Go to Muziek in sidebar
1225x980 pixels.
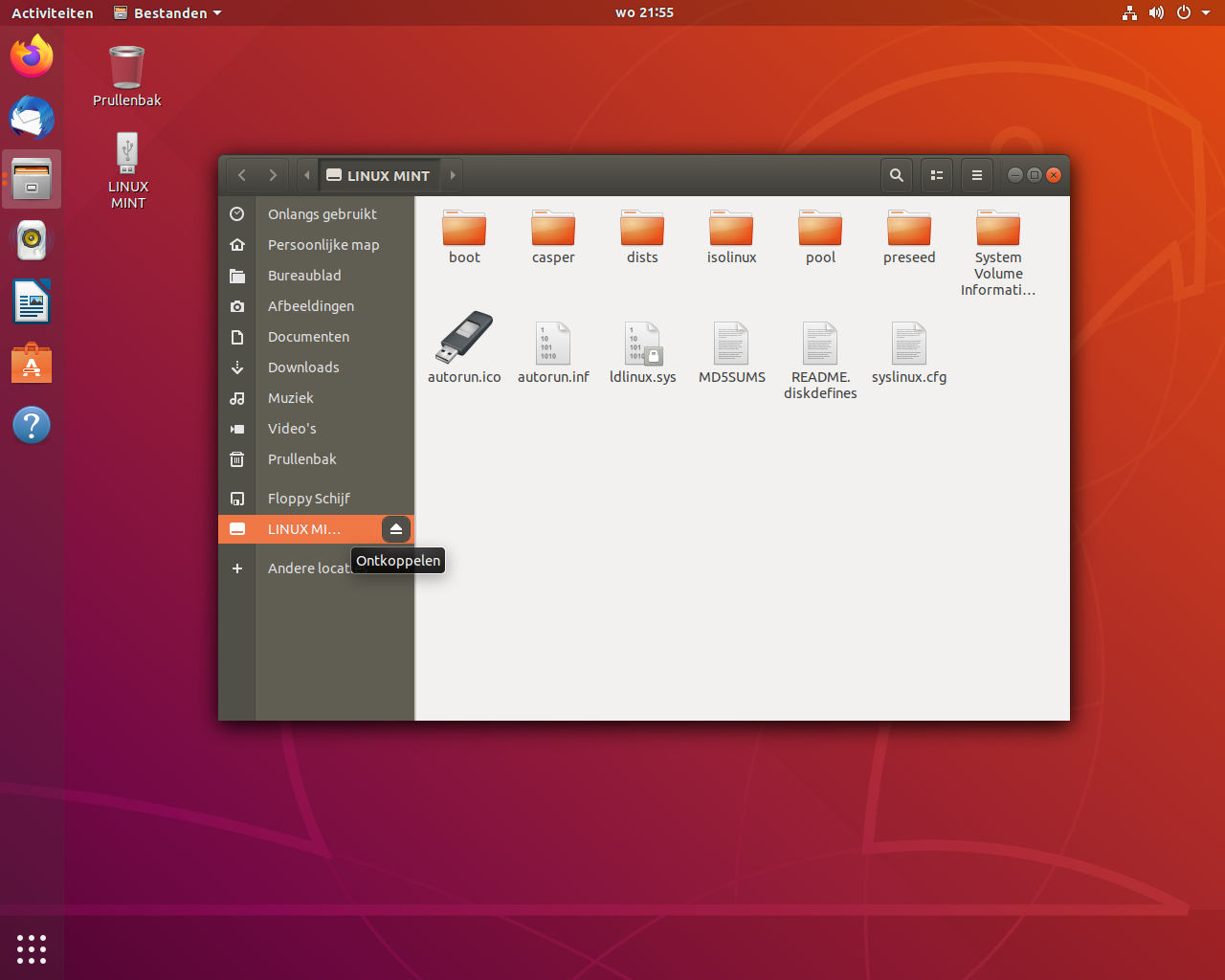[x=316, y=398]
